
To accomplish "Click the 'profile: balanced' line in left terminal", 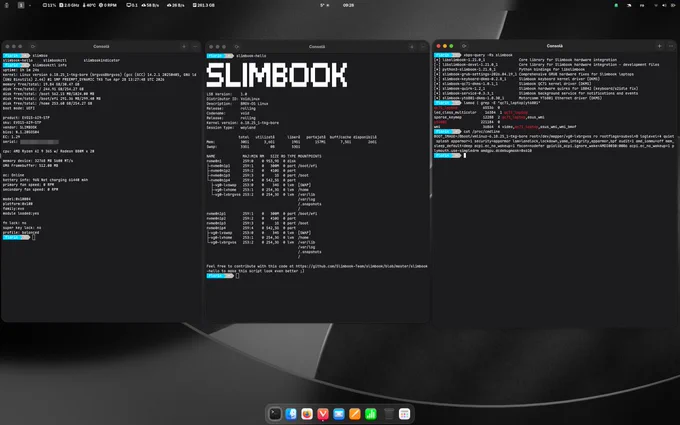I will pos(21,232).
